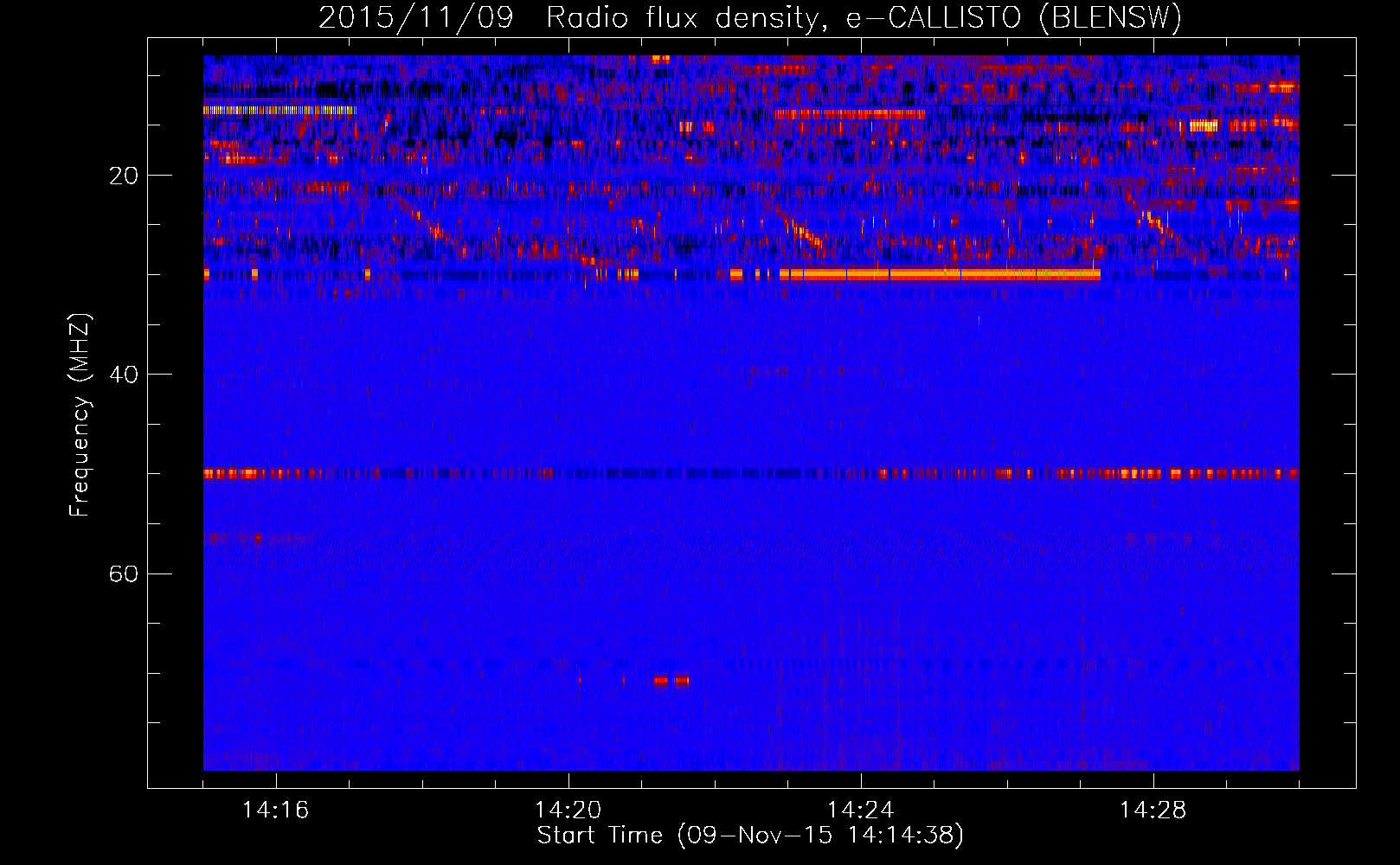Click the 60 MHz frequency tick label
Viewport: 1400px width, 865px height.
coord(124,573)
